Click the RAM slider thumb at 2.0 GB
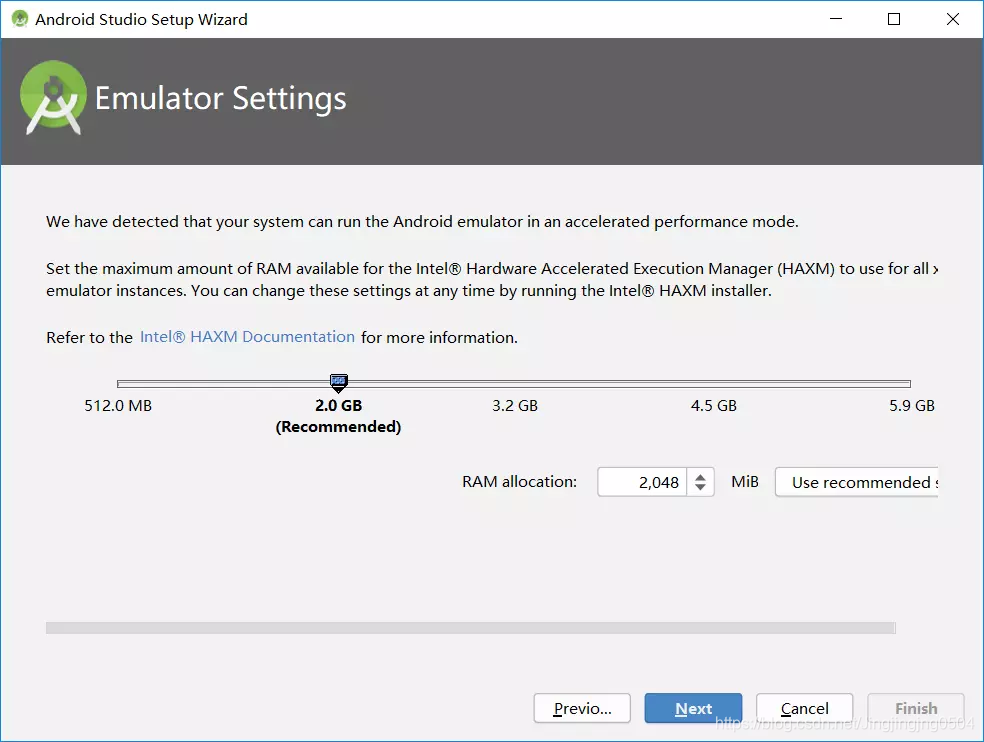This screenshot has height=742, width=984. click(x=339, y=382)
